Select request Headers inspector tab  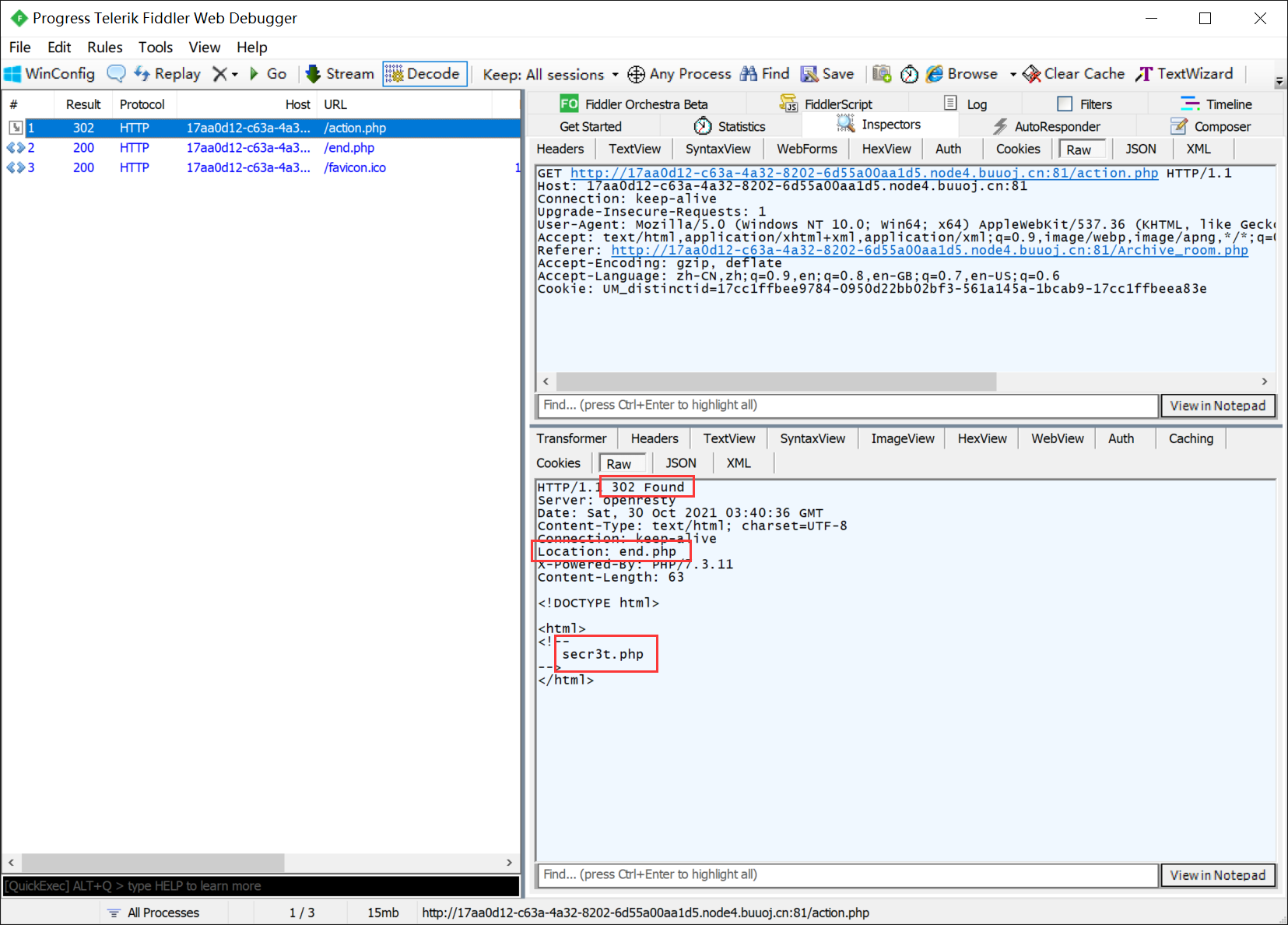point(560,149)
